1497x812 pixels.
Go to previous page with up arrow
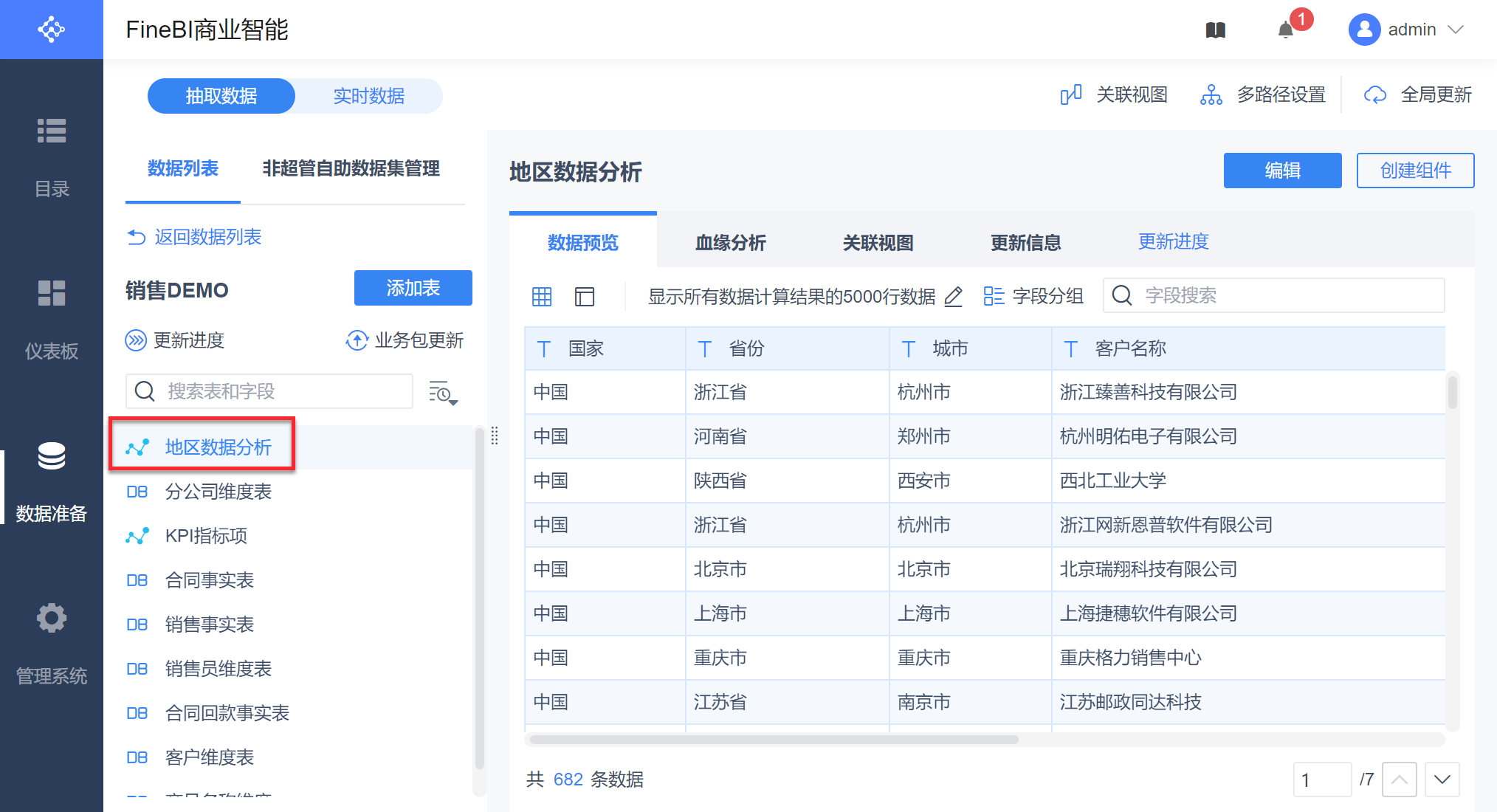[x=1399, y=780]
